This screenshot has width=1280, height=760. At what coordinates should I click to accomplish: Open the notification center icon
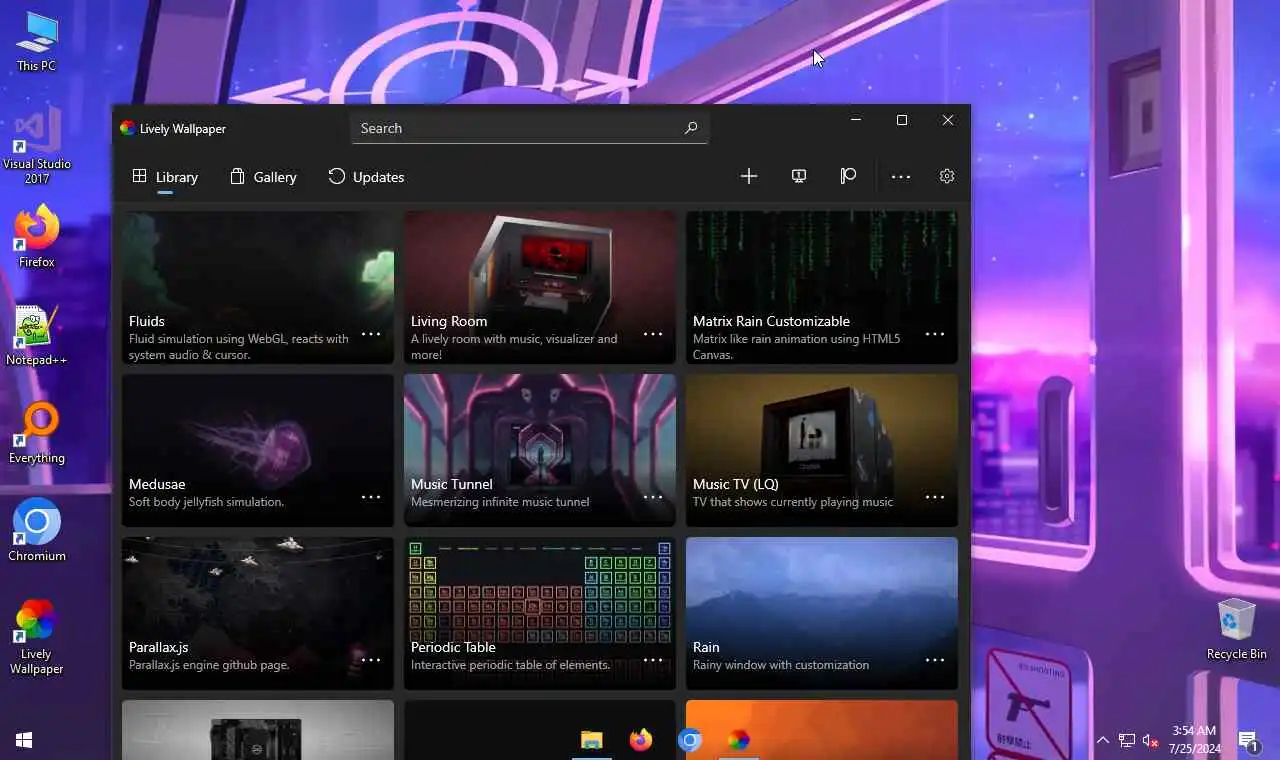pyautogui.click(x=1248, y=740)
